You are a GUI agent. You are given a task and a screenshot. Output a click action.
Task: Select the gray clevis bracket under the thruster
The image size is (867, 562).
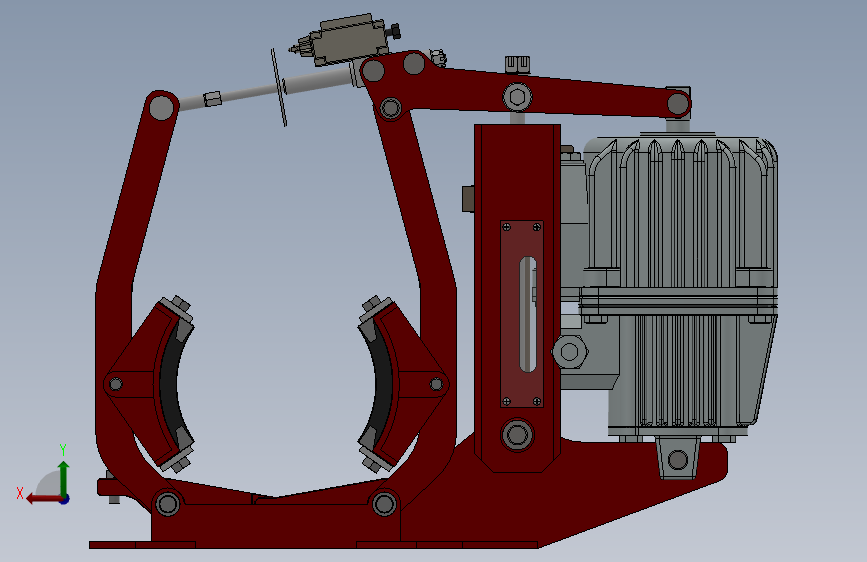point(678,457)
